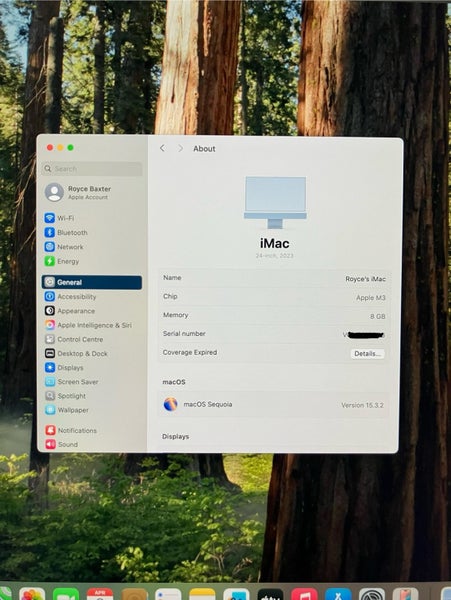
Task: Select Sound in the sidebar
Action: (61, 444)
